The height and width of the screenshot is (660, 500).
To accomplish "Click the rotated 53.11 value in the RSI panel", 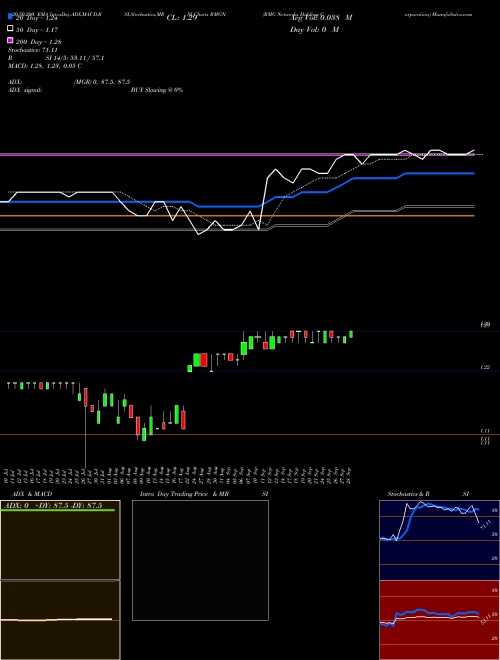I will pyautogui.click(x=487, y=619).
